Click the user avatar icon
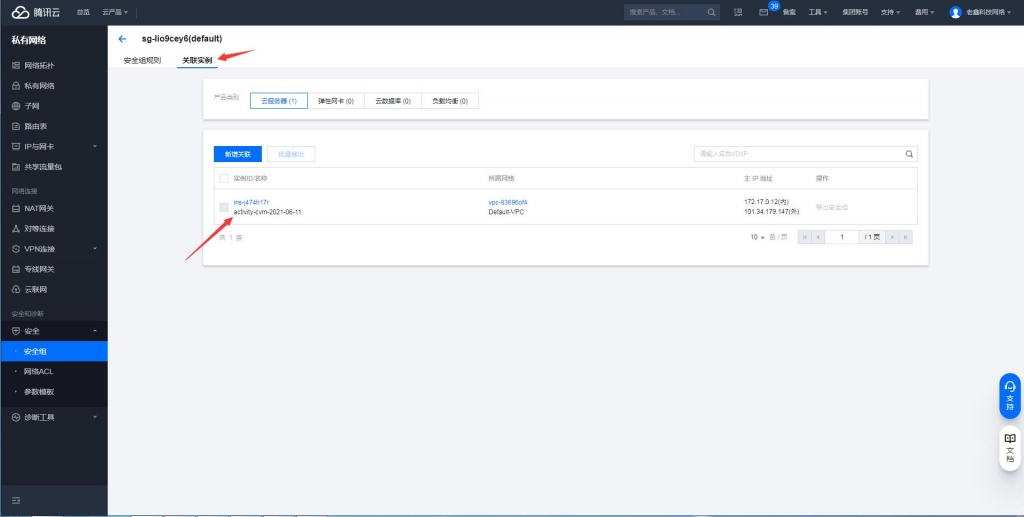Viewport: 1024px width, 517px height. point(955,12)
